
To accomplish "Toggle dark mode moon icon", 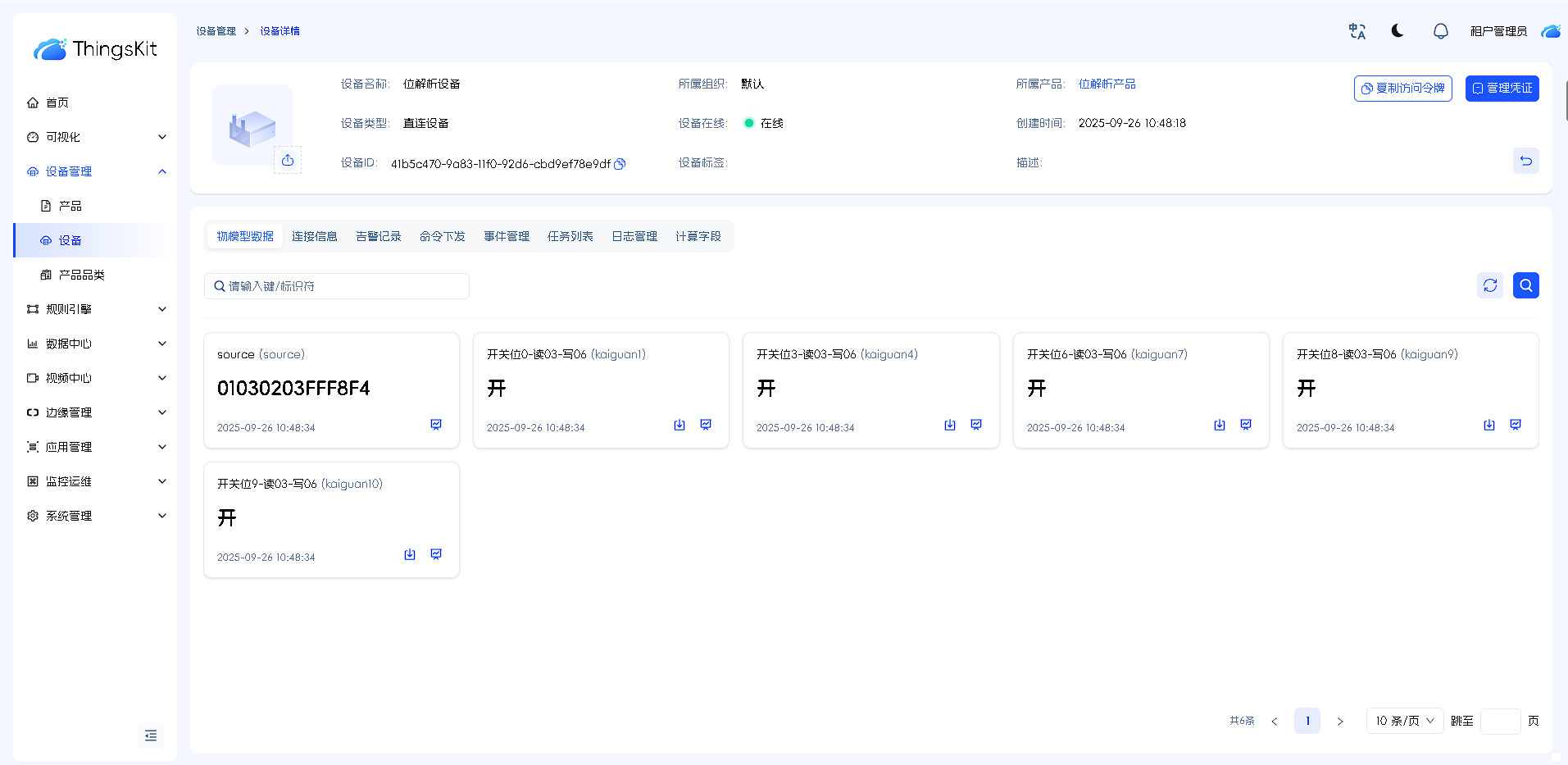I will pyautogui.click(x=1398, y=31).
